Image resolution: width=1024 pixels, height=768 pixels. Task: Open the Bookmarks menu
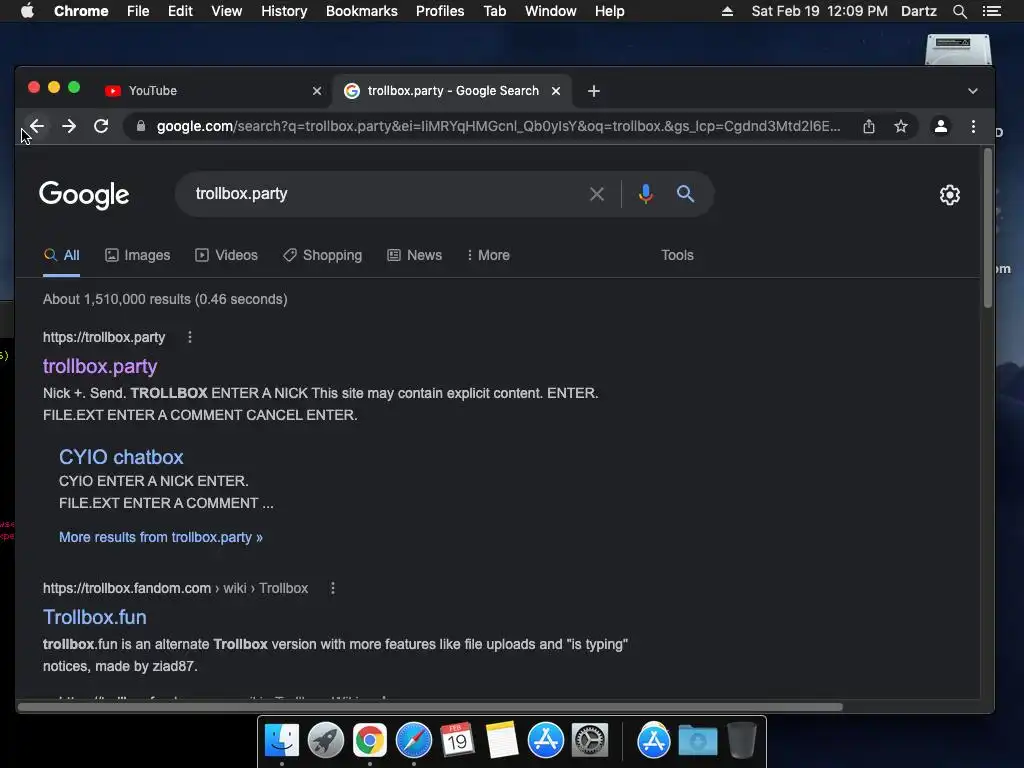[x=362, y=11]
